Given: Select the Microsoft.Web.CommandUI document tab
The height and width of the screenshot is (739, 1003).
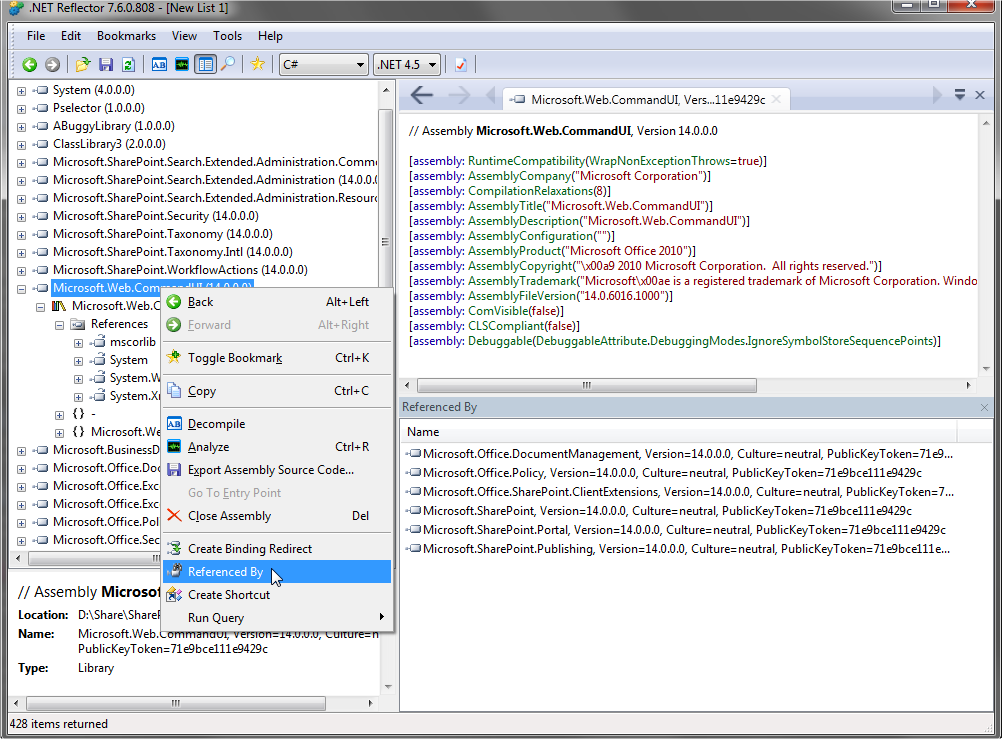Looking at the screenshot, I should [647, 100].
